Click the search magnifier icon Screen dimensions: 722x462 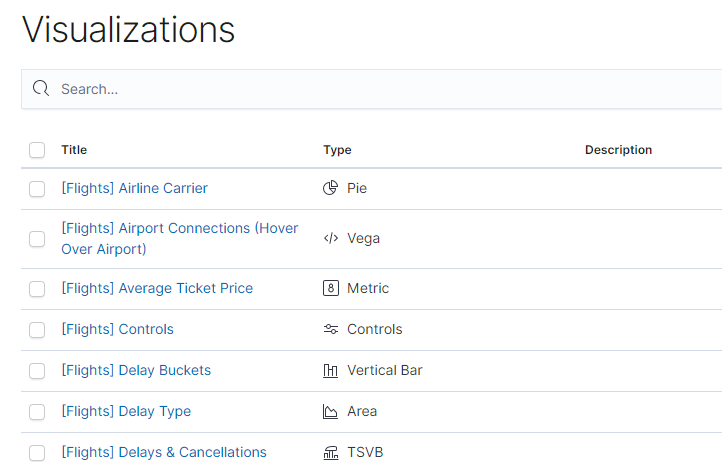(41, 88)
